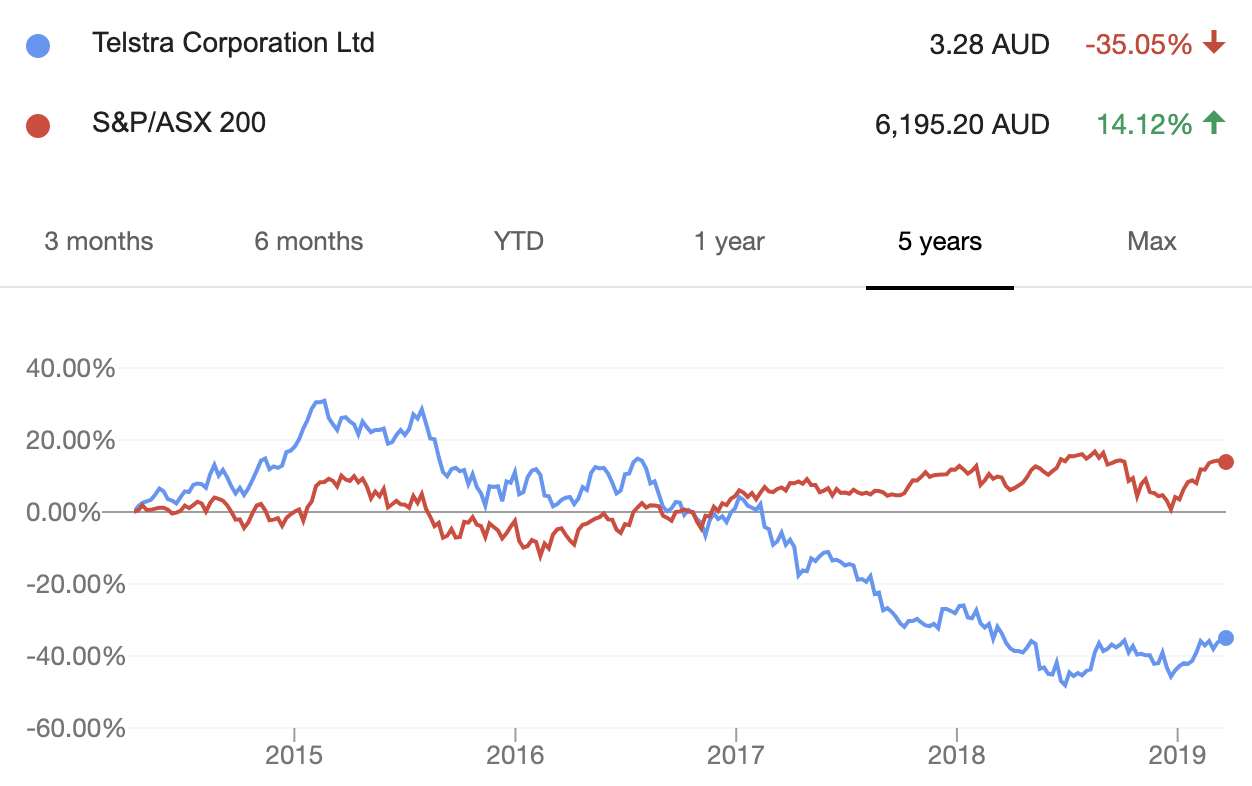This screenshot has height=786, width=1252.
Task: Click the 6,195.20 AUD index value
Action: 961,124
